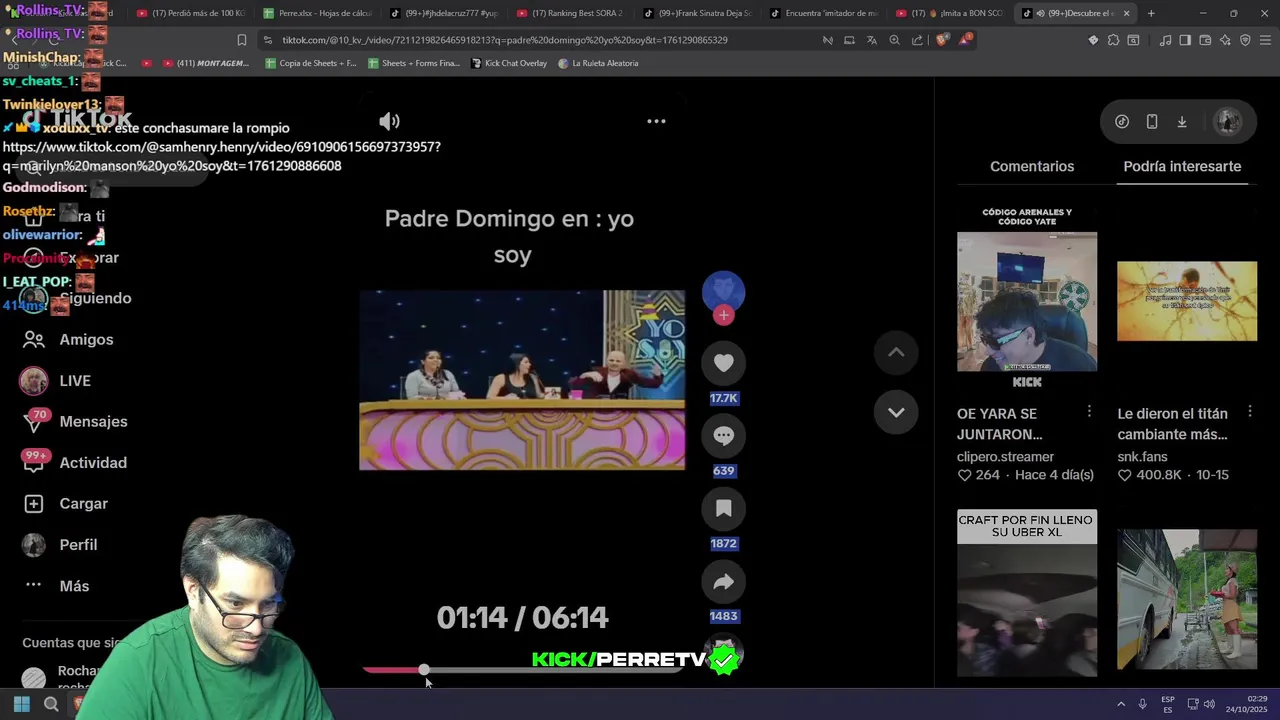The image size is (1280, 720).
Task: Open the browser extensions puzzle icon
Action: pyautogui.click(x=1113, y=40)
